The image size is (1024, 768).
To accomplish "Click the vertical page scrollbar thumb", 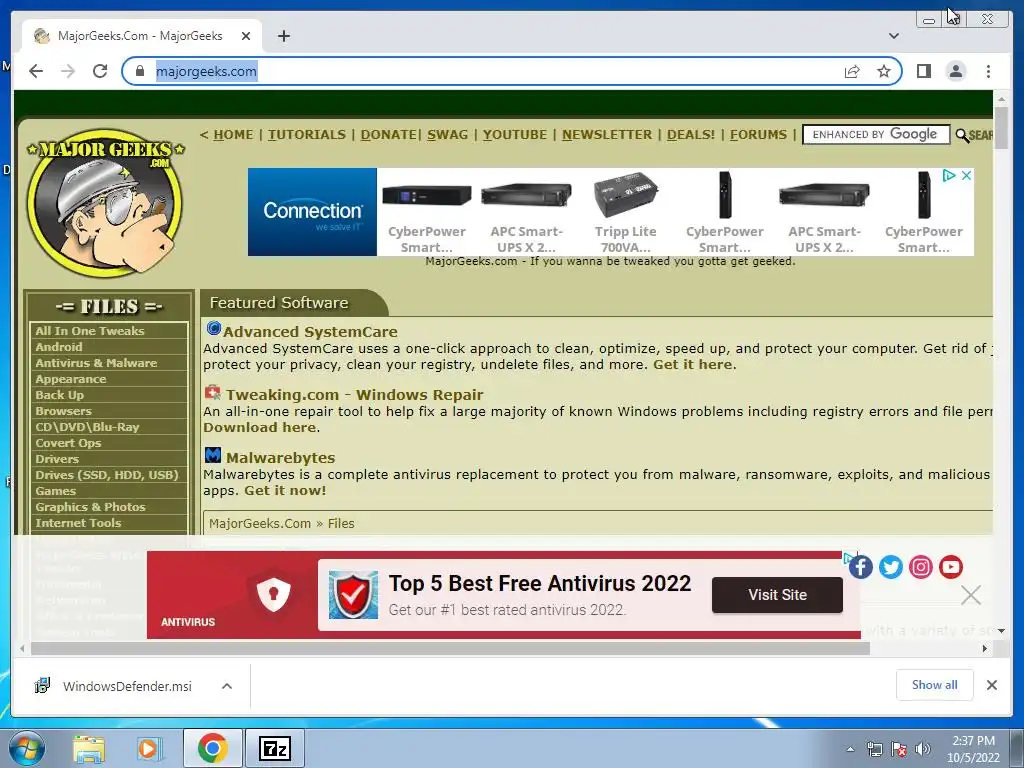I will click(x=1001, y=128).
